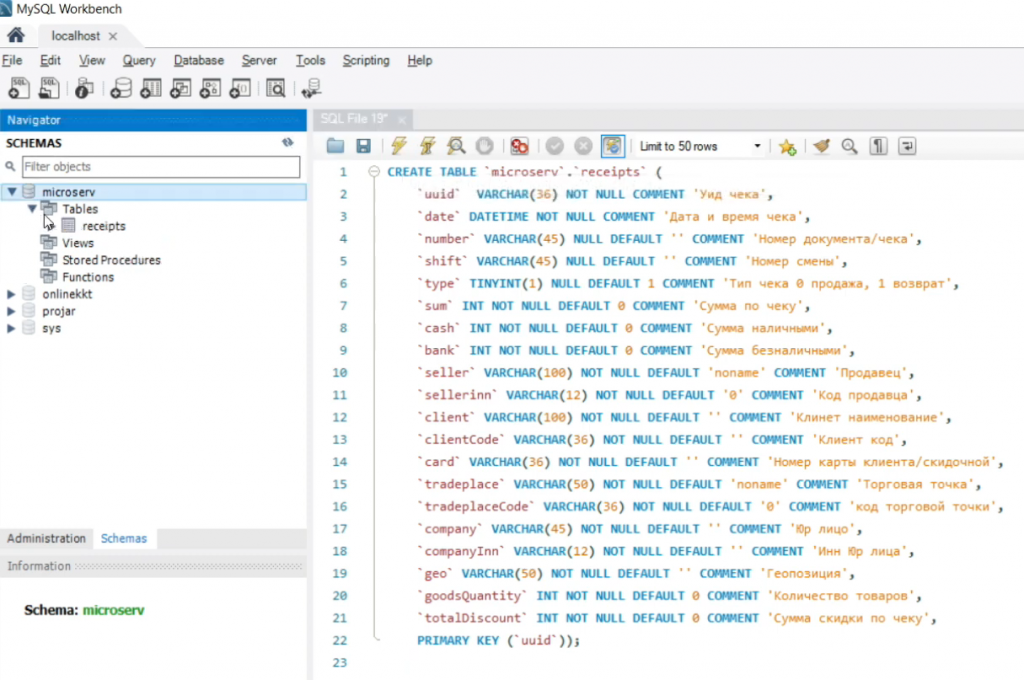The image size is (1024, 680).
Task: Save the script to file
Action: (364, 146)
